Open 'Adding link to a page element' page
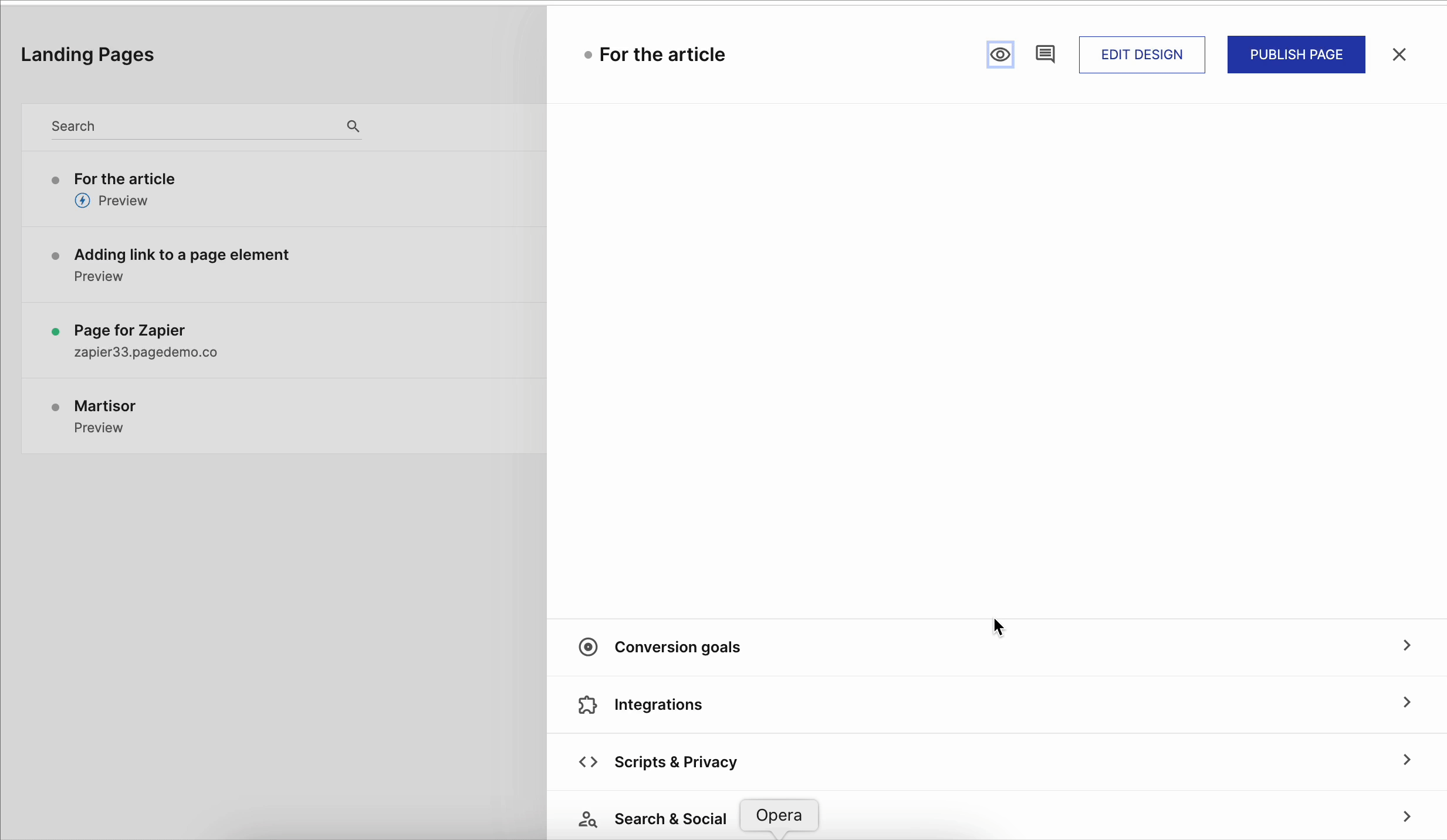The height and width of the screenshot is (840, 1447). [x=181, y=255]
